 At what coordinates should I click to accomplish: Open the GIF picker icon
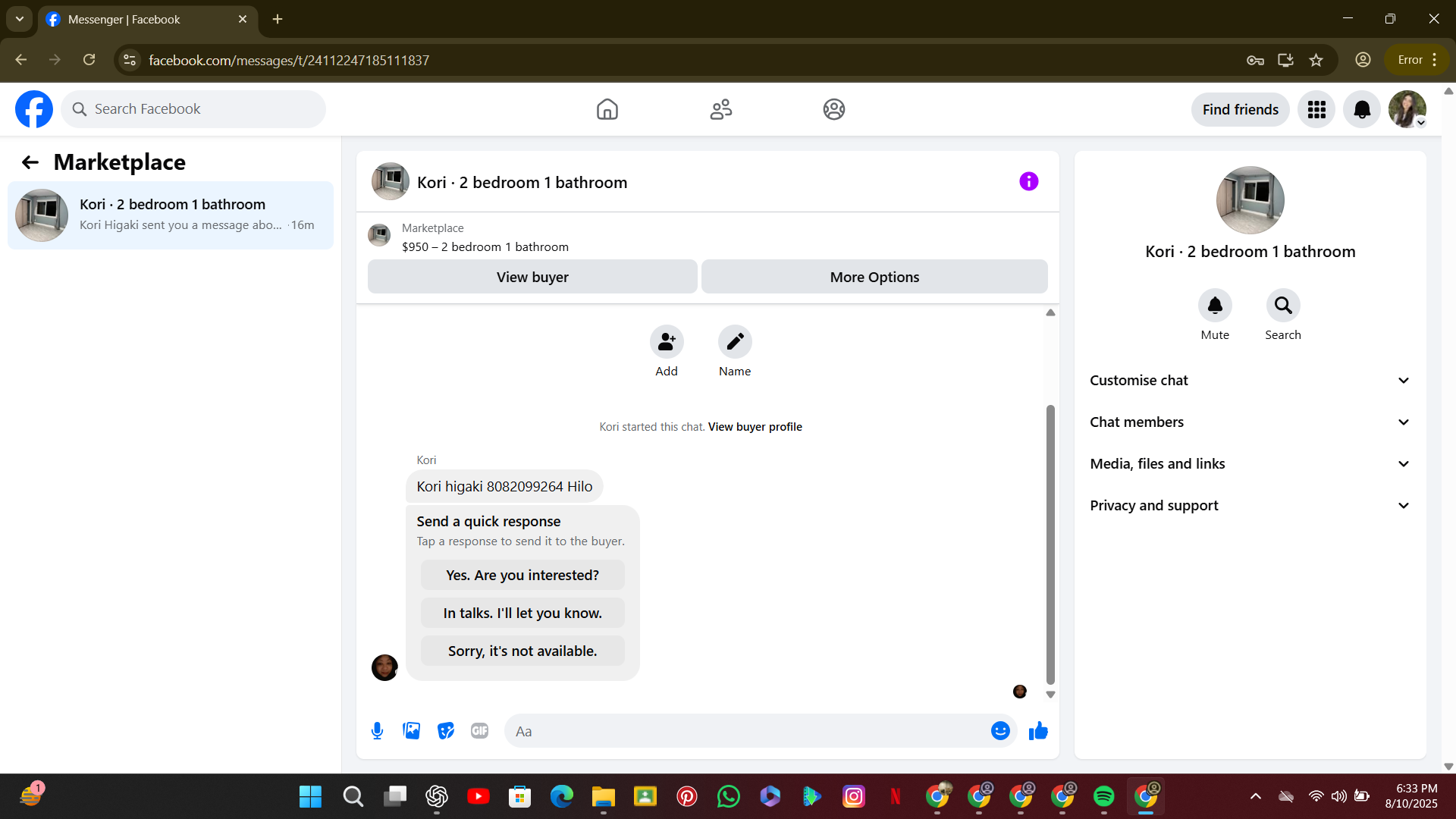click(479, 731)
